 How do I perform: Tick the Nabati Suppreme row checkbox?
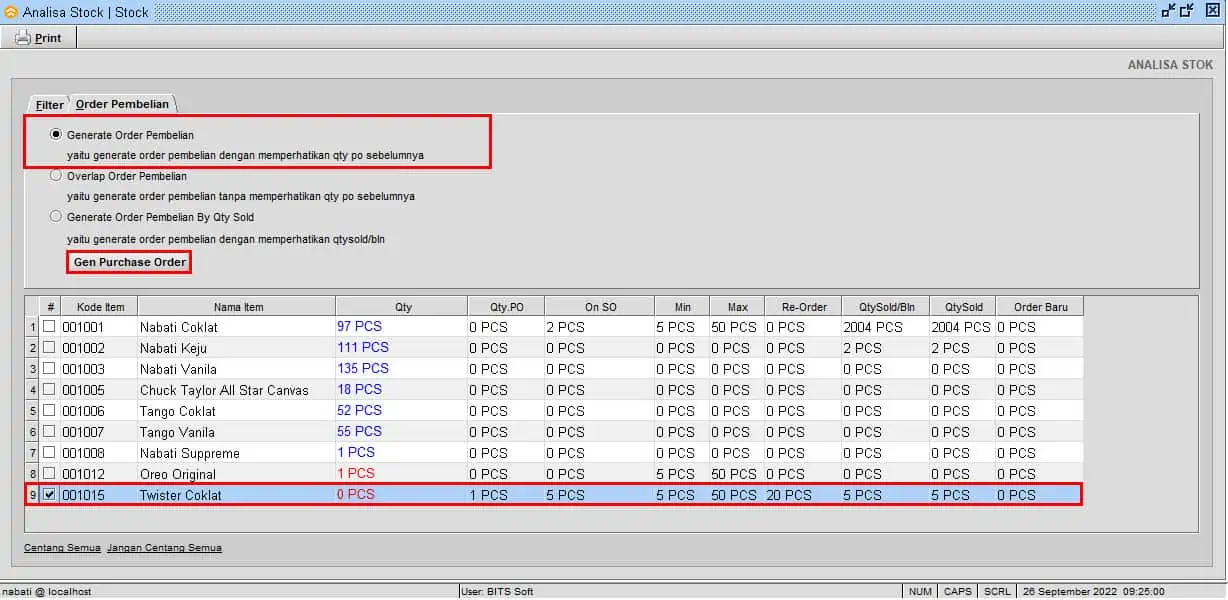pos(49,453)
